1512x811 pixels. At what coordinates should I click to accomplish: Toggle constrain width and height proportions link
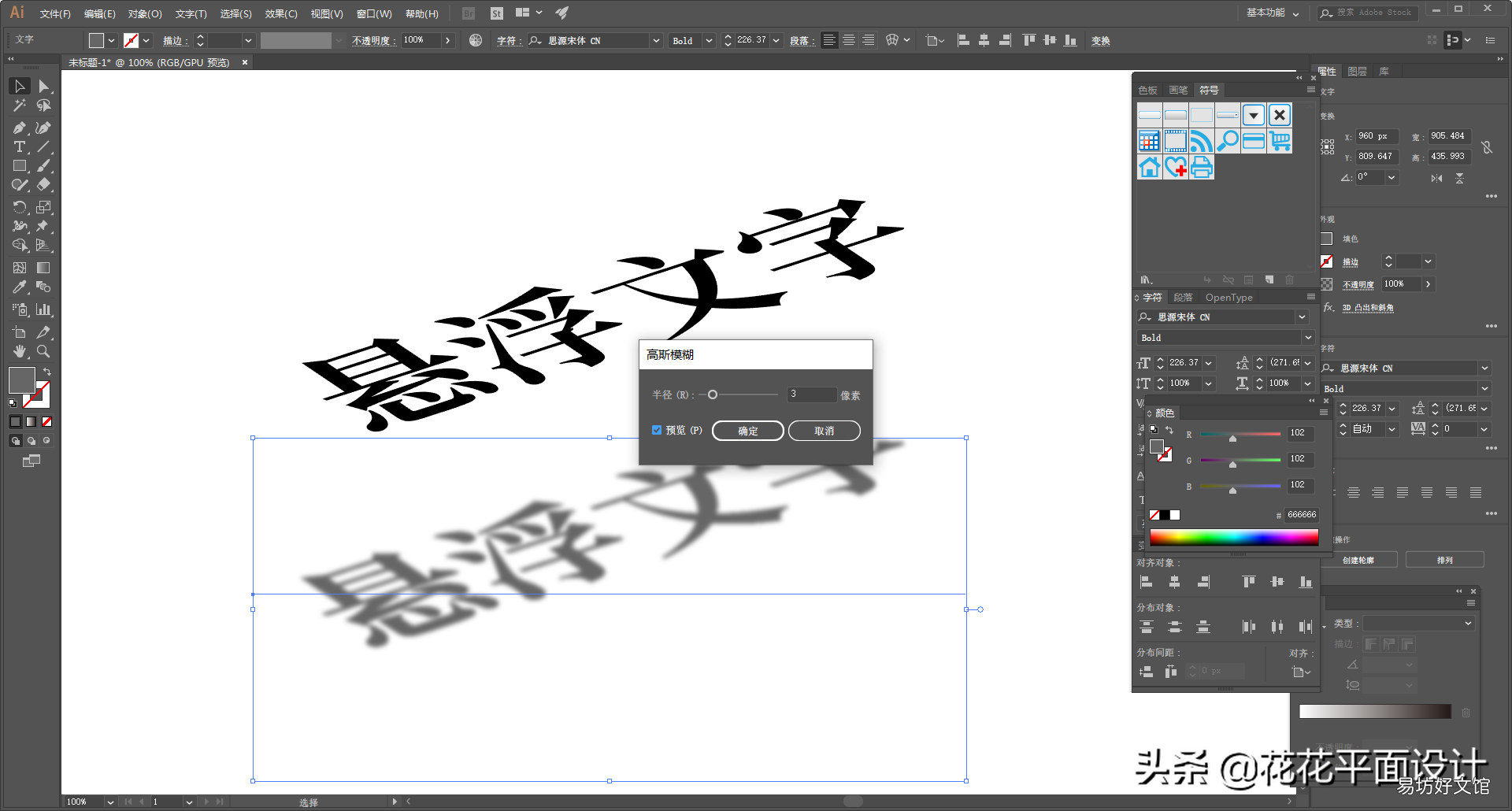1487,146
